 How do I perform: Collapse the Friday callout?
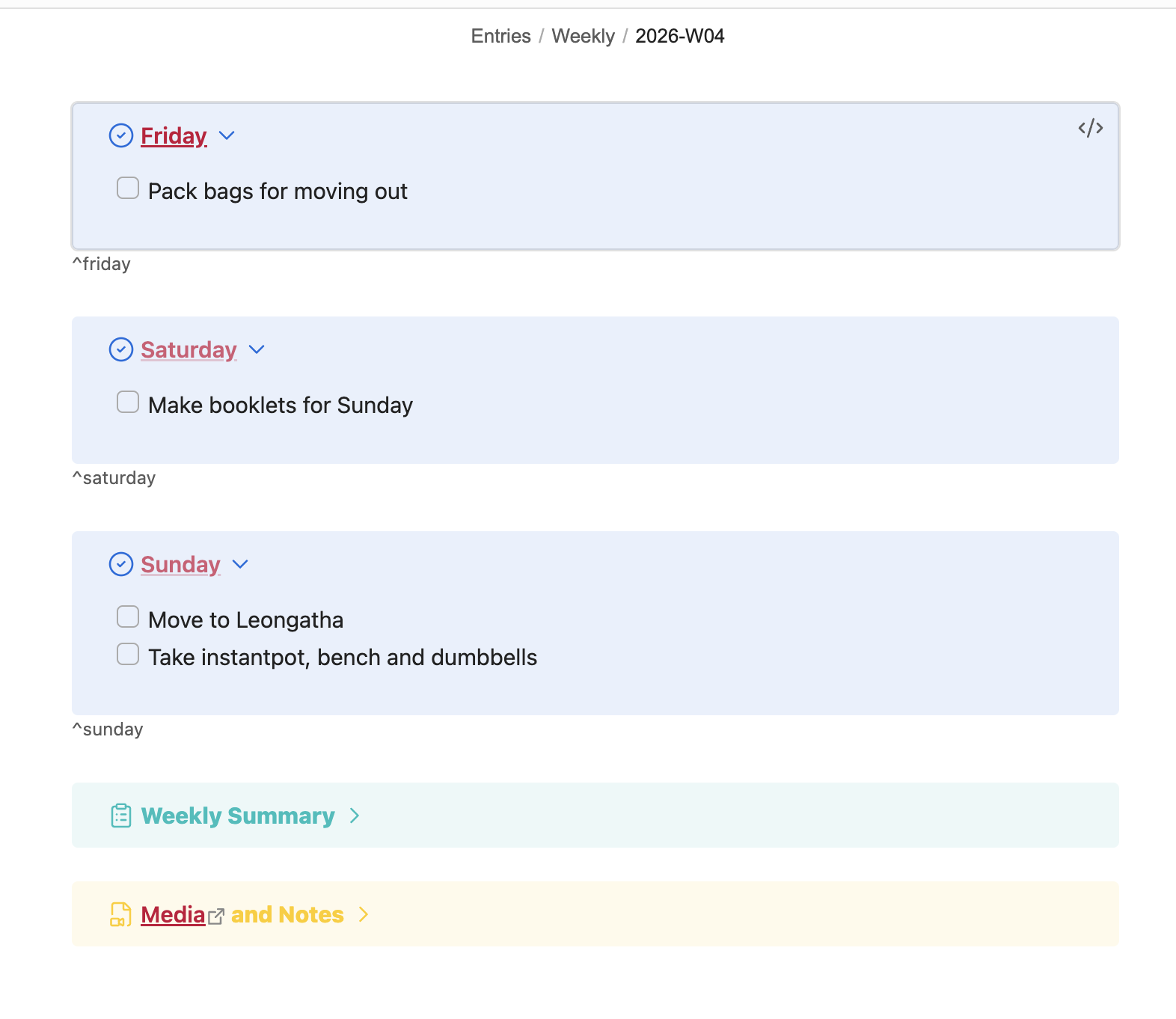(x=227, y=135)
